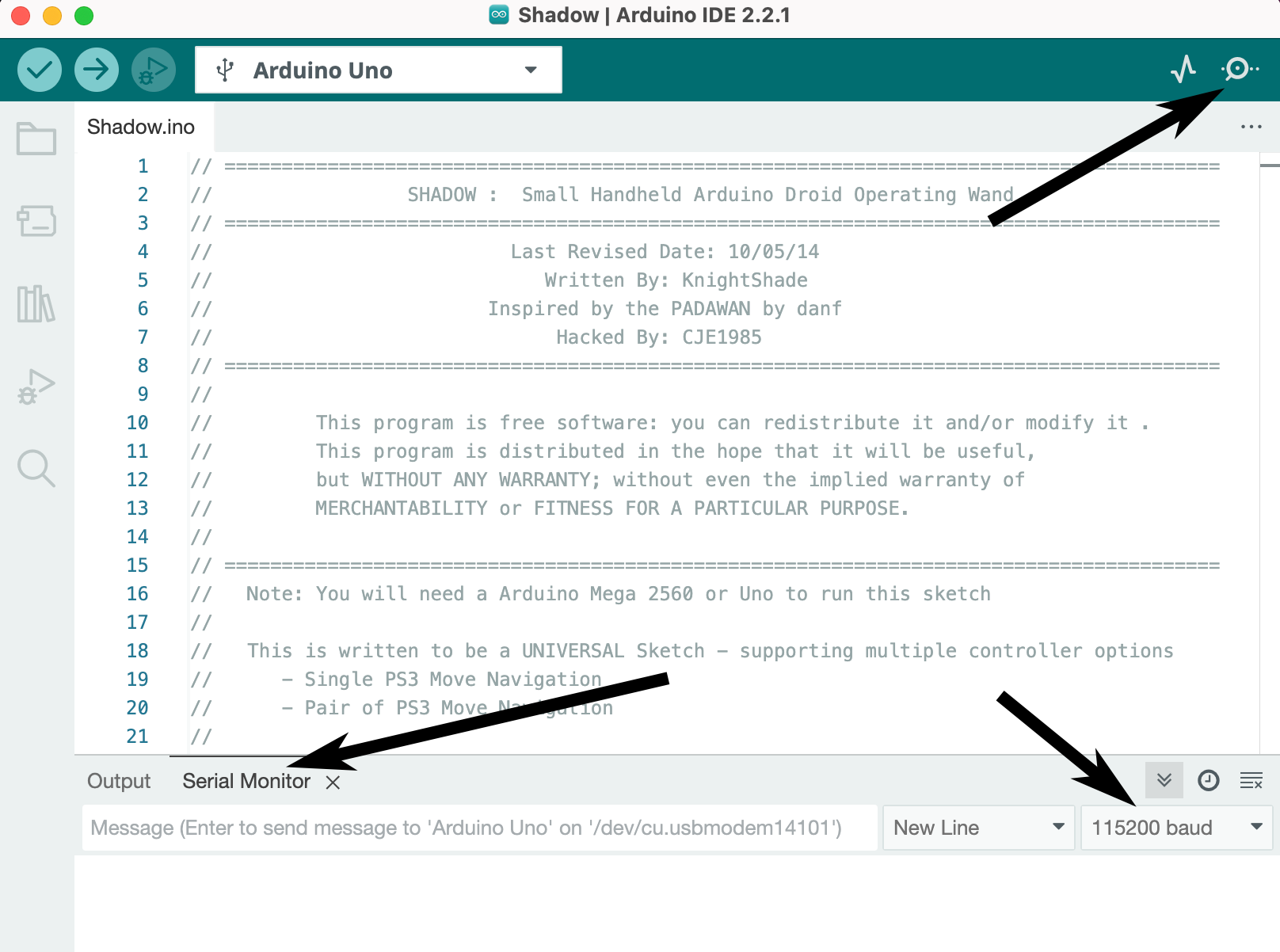Clear the Serial Monitor output
The height and width of the screenshot is (952, 1280).
click(1251, 781)
